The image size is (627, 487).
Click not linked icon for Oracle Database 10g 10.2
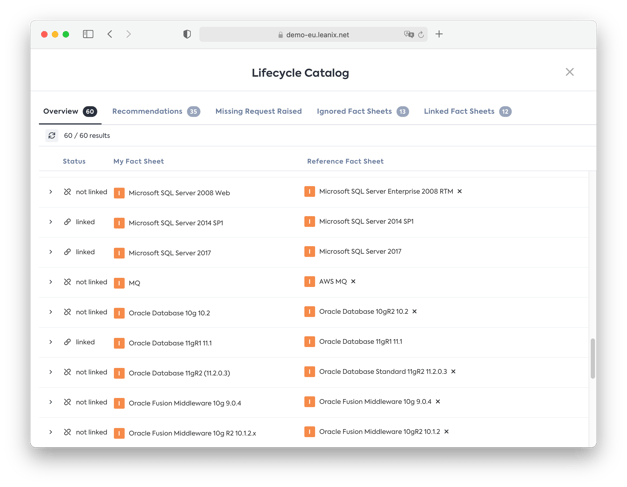(67, 312)
